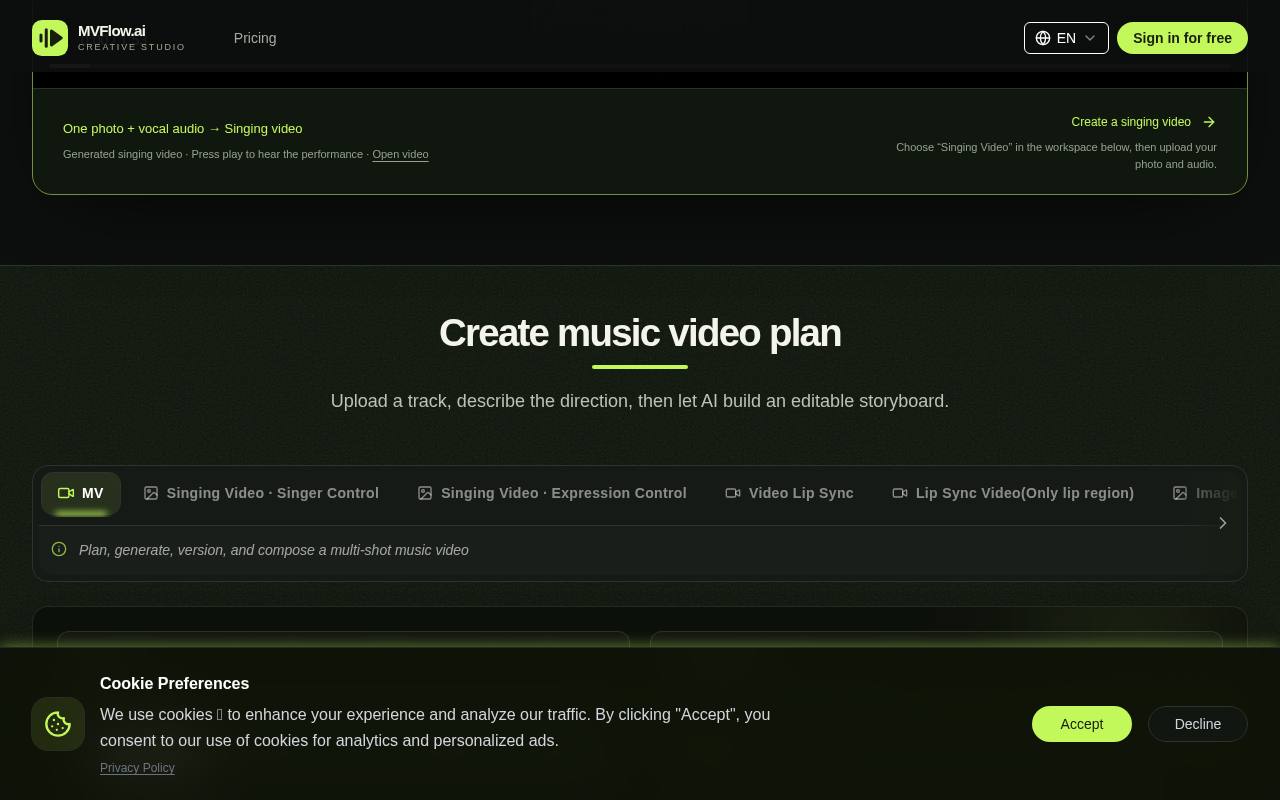Screen dimensions: 1280x800
Task: Click the image icon on Singer Control tab
Action: click(x=151, y=493)
